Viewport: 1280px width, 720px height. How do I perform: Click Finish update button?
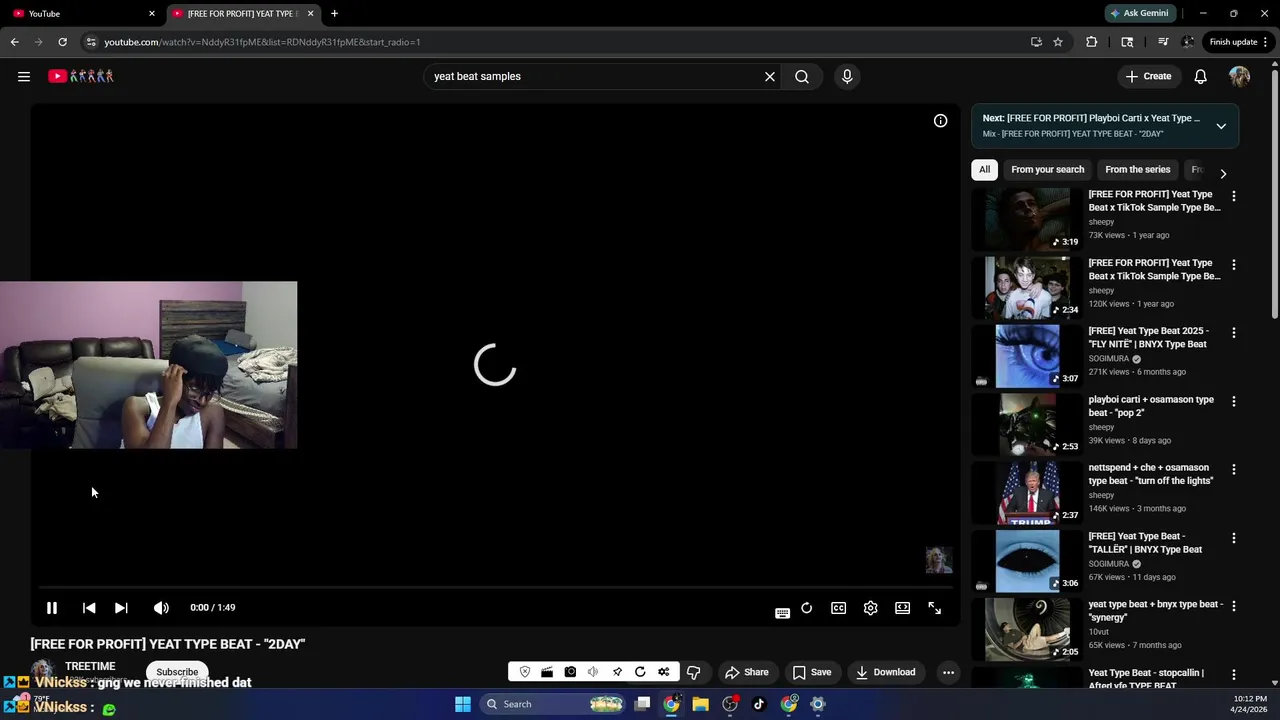pyautogui.click(x=1239, y=42)
